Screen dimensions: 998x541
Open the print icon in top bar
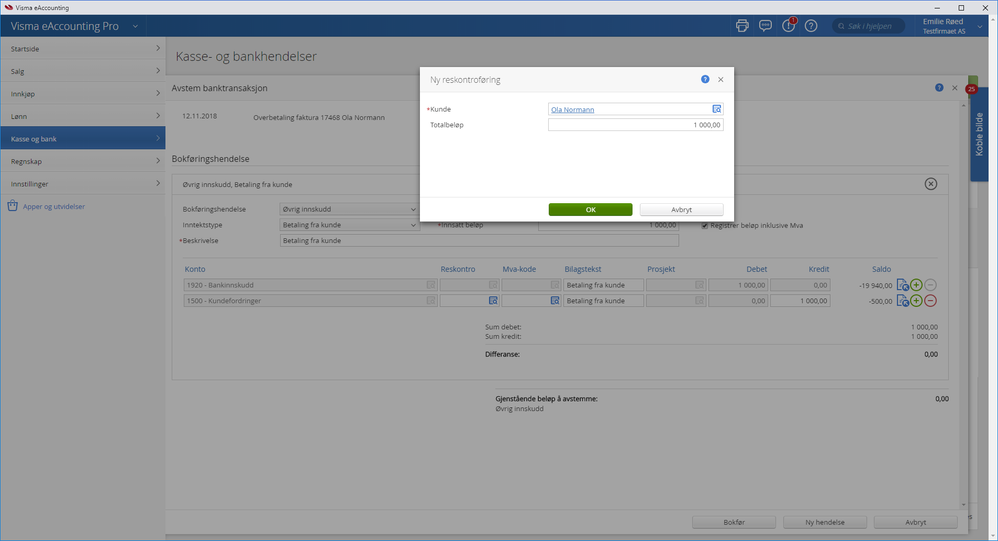(742, 26)
